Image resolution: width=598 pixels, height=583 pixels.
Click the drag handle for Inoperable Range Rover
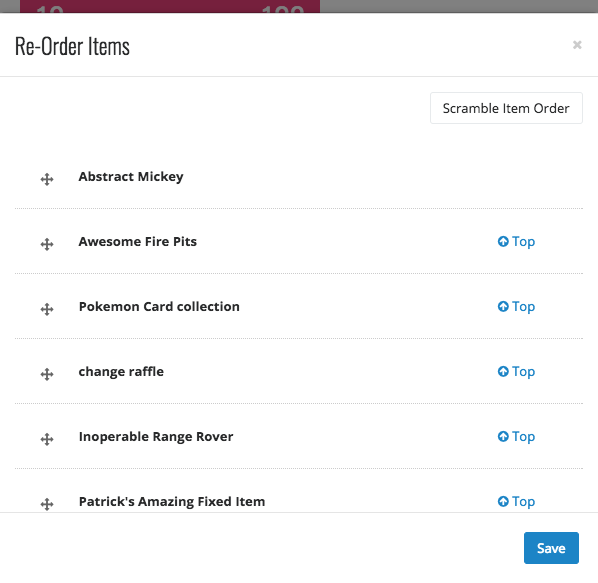pyautogui.click(x=47, y=439)
